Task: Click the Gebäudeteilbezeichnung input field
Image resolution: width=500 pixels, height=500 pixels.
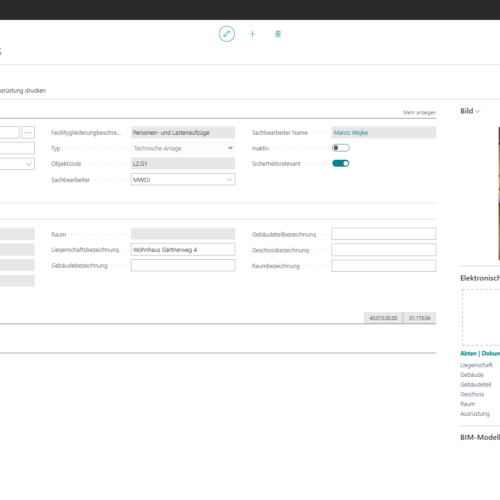Action: point(383,234)
